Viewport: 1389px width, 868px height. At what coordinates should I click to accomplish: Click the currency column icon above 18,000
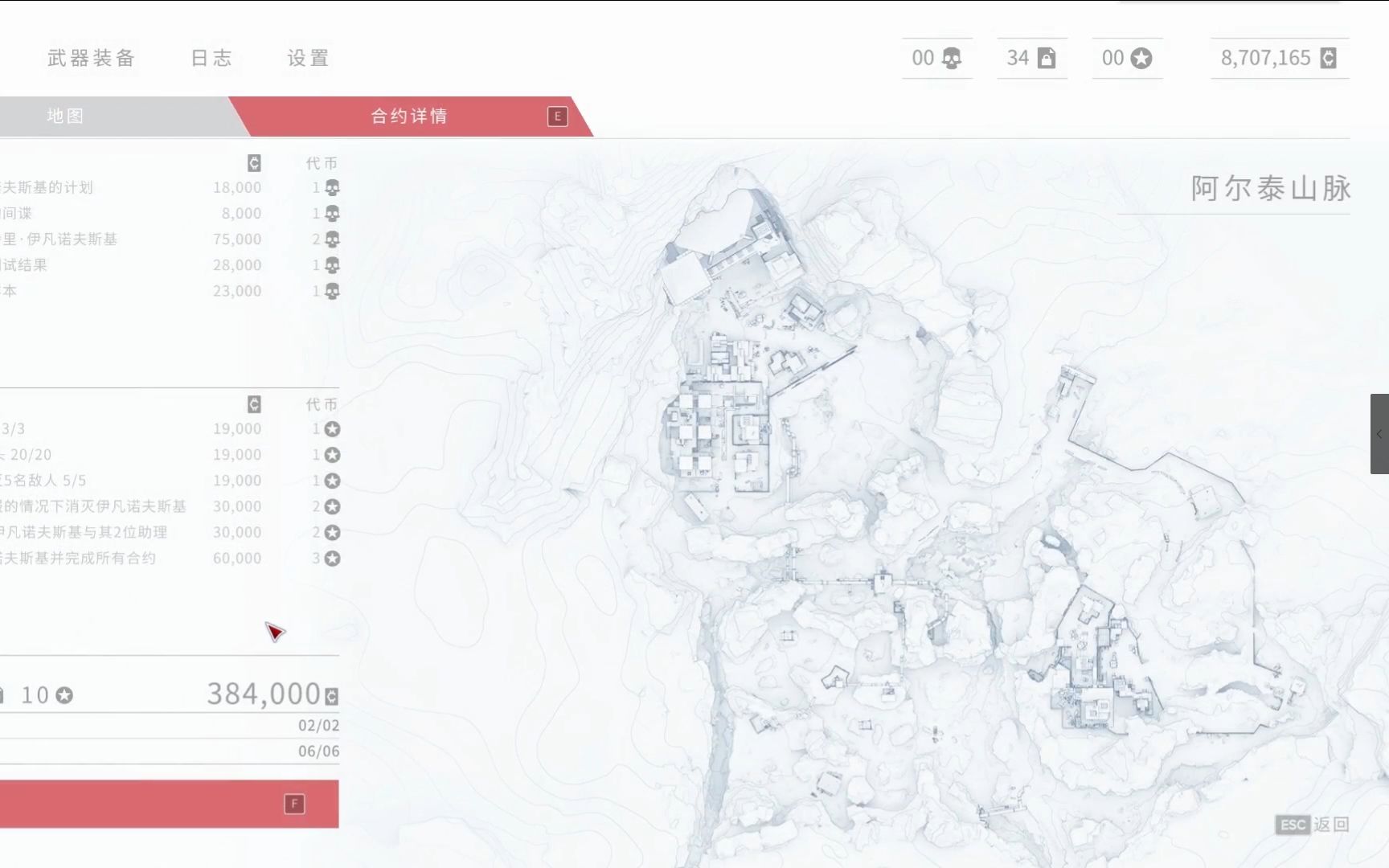tap(254, 163)
